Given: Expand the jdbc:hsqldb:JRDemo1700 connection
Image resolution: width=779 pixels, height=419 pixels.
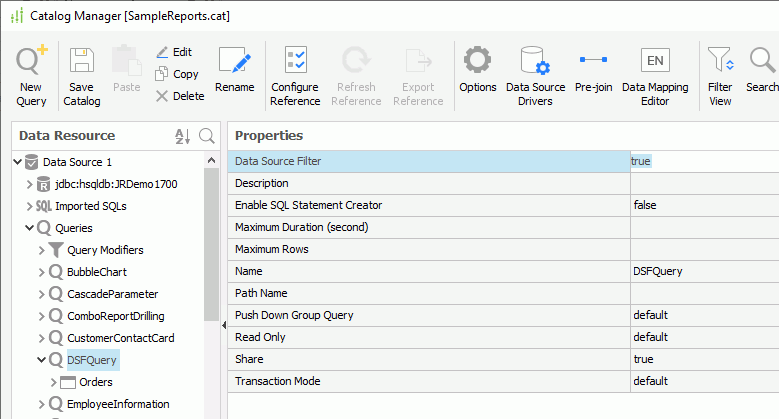Looking at the screenshot, I should click(x=29, y=184).
